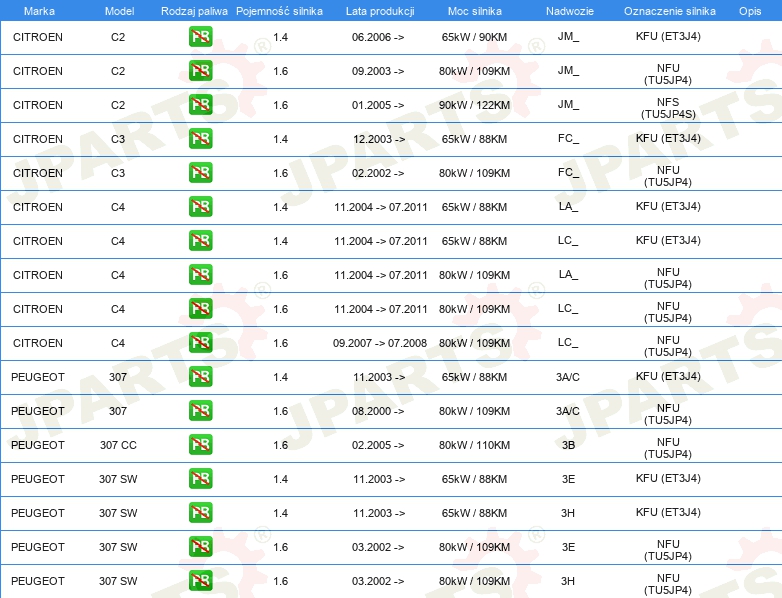Select the power value '90kW / 122KM'
Image resolution: width=782 pixels, height=598 pixels.
click(x=474, y=105)
